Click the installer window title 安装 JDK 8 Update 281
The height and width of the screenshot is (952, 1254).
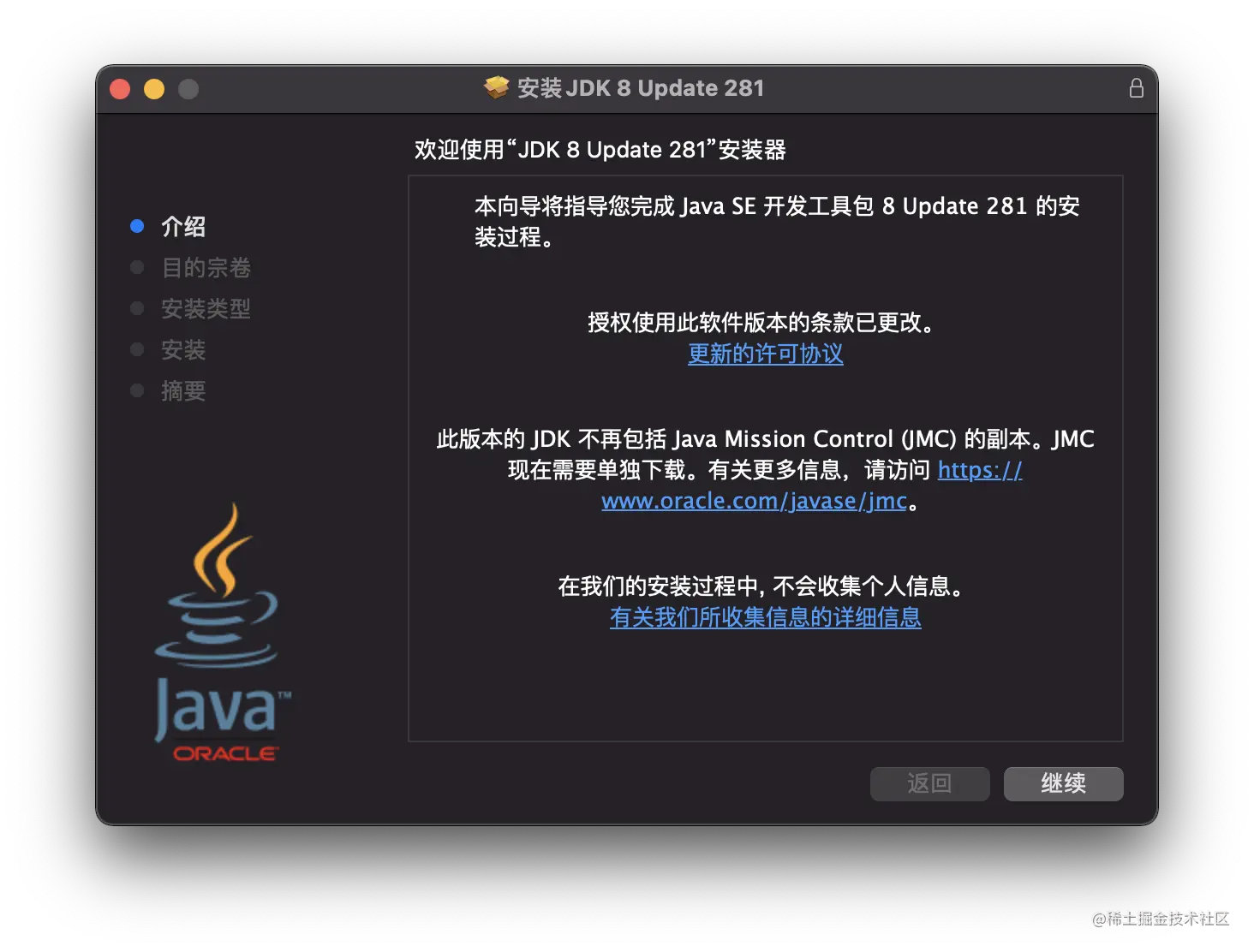tap(638, 86)
